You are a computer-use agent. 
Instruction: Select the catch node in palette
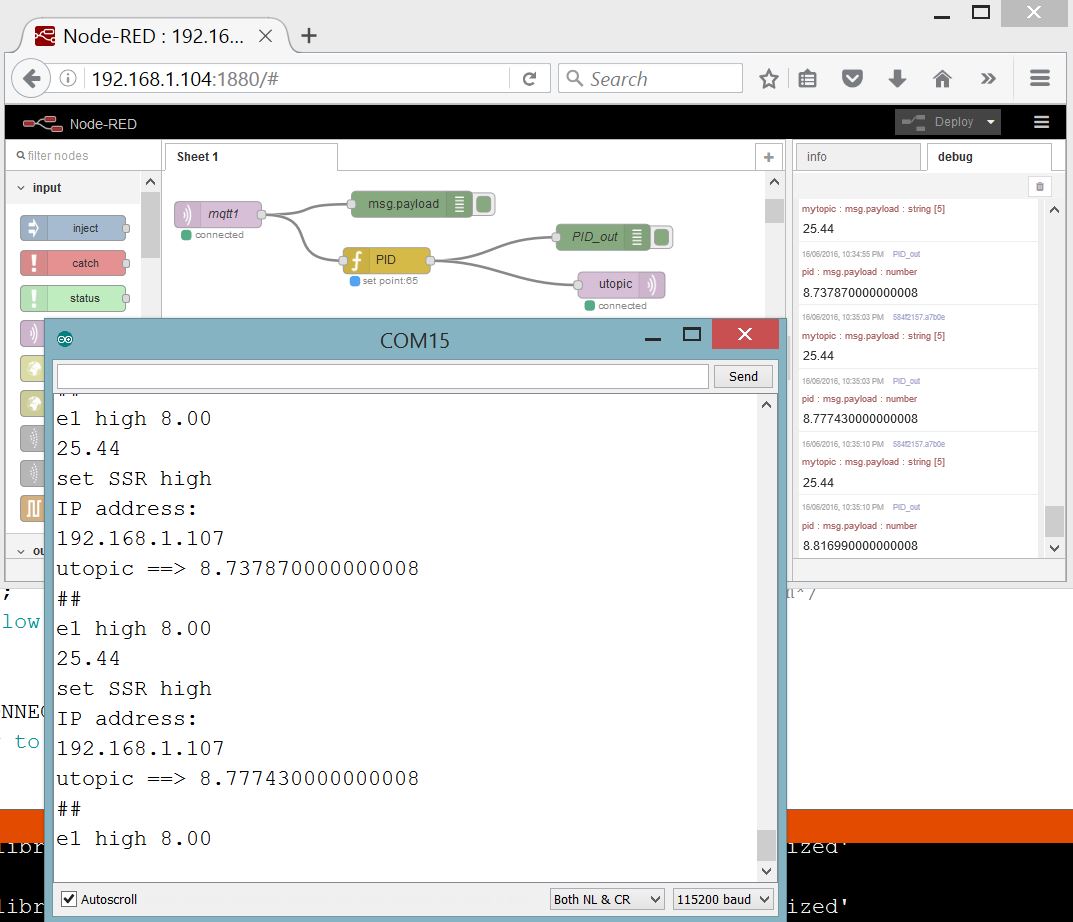pos(74,263)
